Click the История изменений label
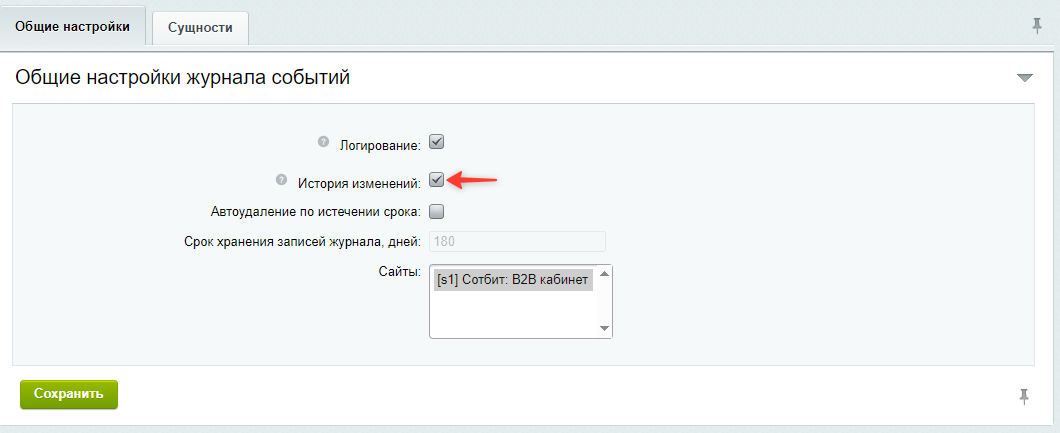Image resolution: width=1060 pixels, height=433 pixels. [x=360, y=182]
